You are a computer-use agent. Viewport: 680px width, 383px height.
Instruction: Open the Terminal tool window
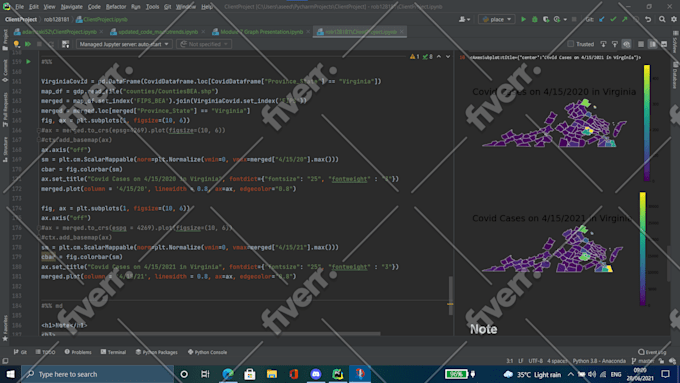tap(113, 352)
